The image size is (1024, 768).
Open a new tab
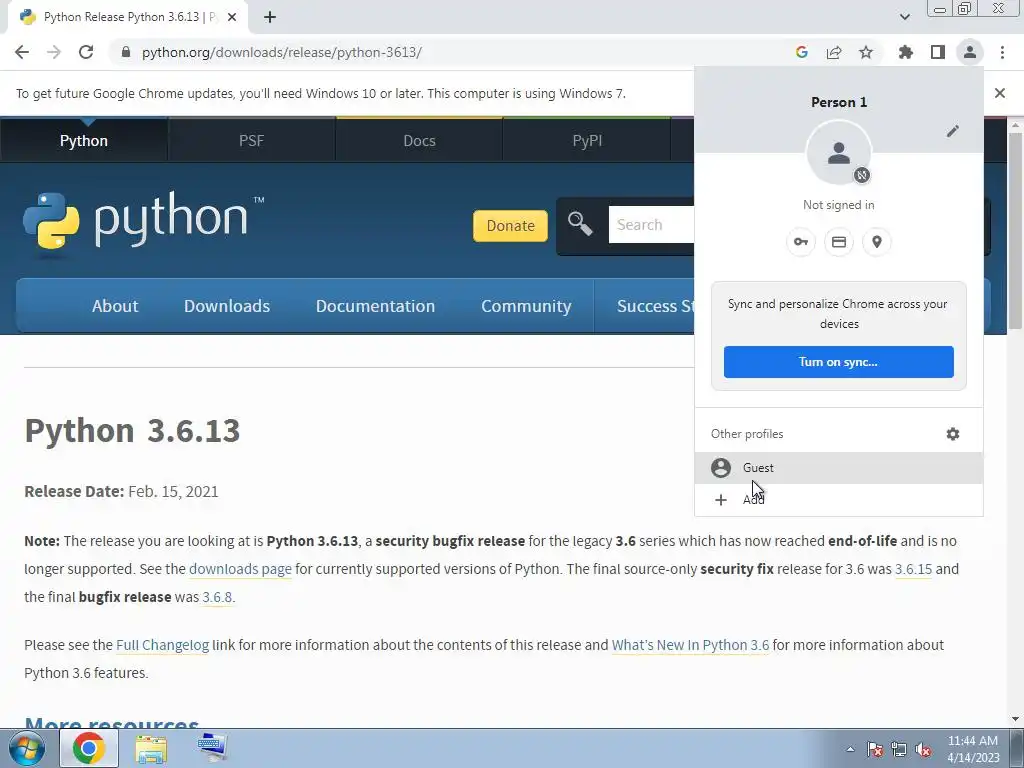point(270,18)
